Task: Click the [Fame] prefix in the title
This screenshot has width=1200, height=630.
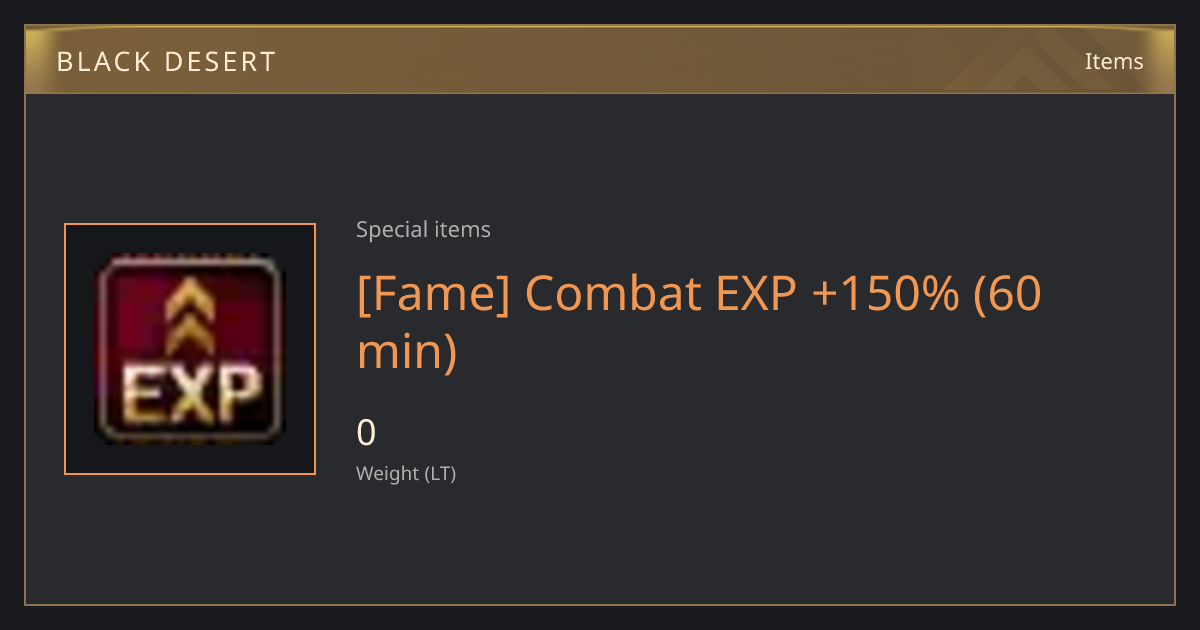Action: (434, 293)
